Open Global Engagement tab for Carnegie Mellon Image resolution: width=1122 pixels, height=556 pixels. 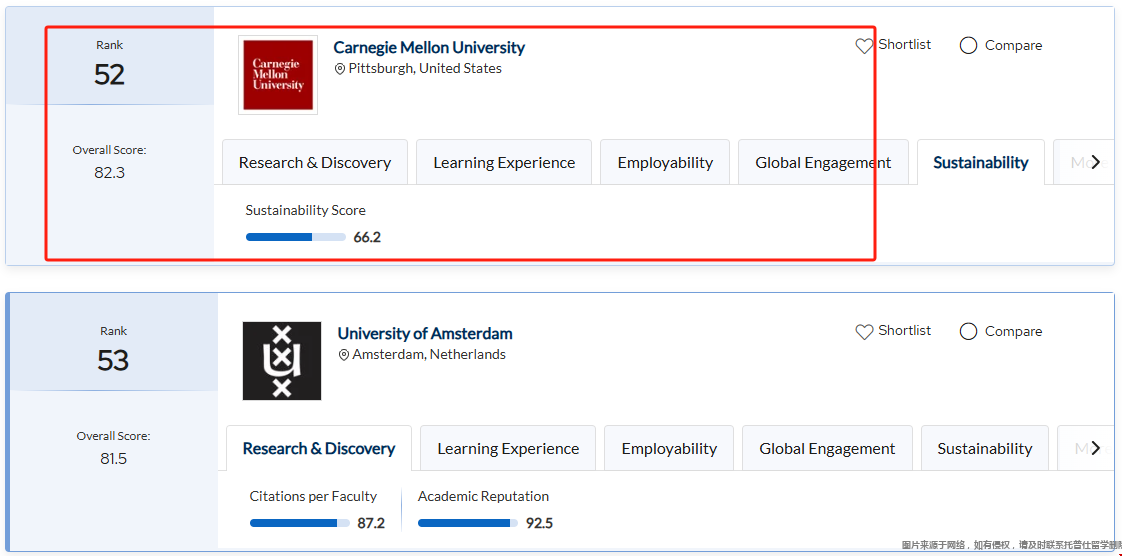click(823, 163)
